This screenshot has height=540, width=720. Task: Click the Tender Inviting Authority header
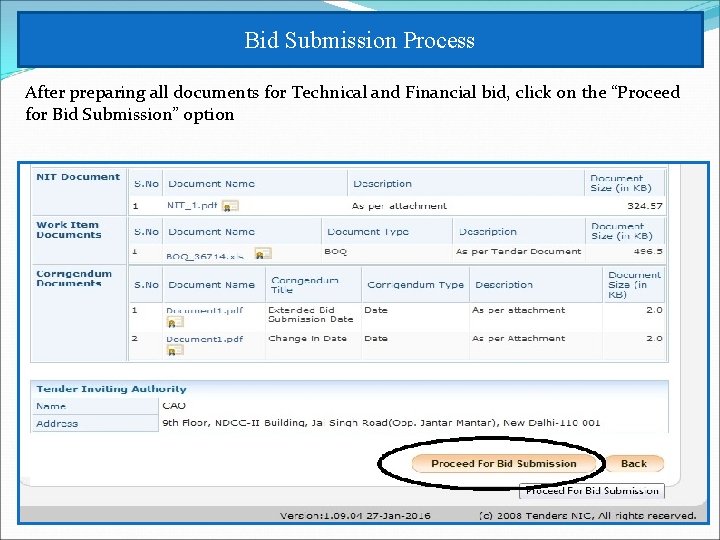(111, 389)
